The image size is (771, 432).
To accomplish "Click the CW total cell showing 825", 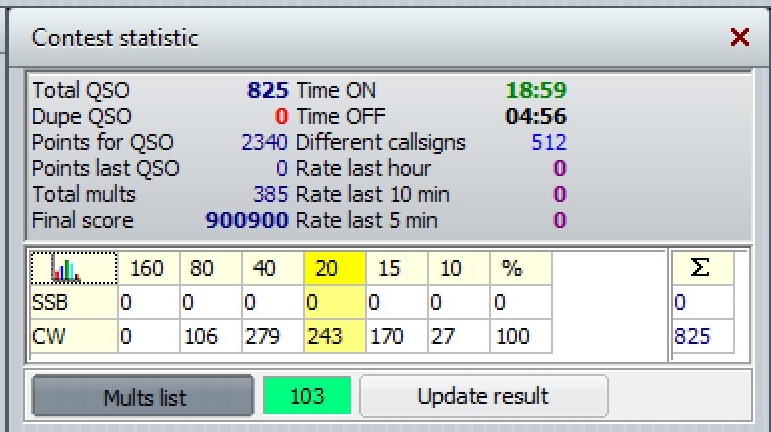I will pos(701,338).
